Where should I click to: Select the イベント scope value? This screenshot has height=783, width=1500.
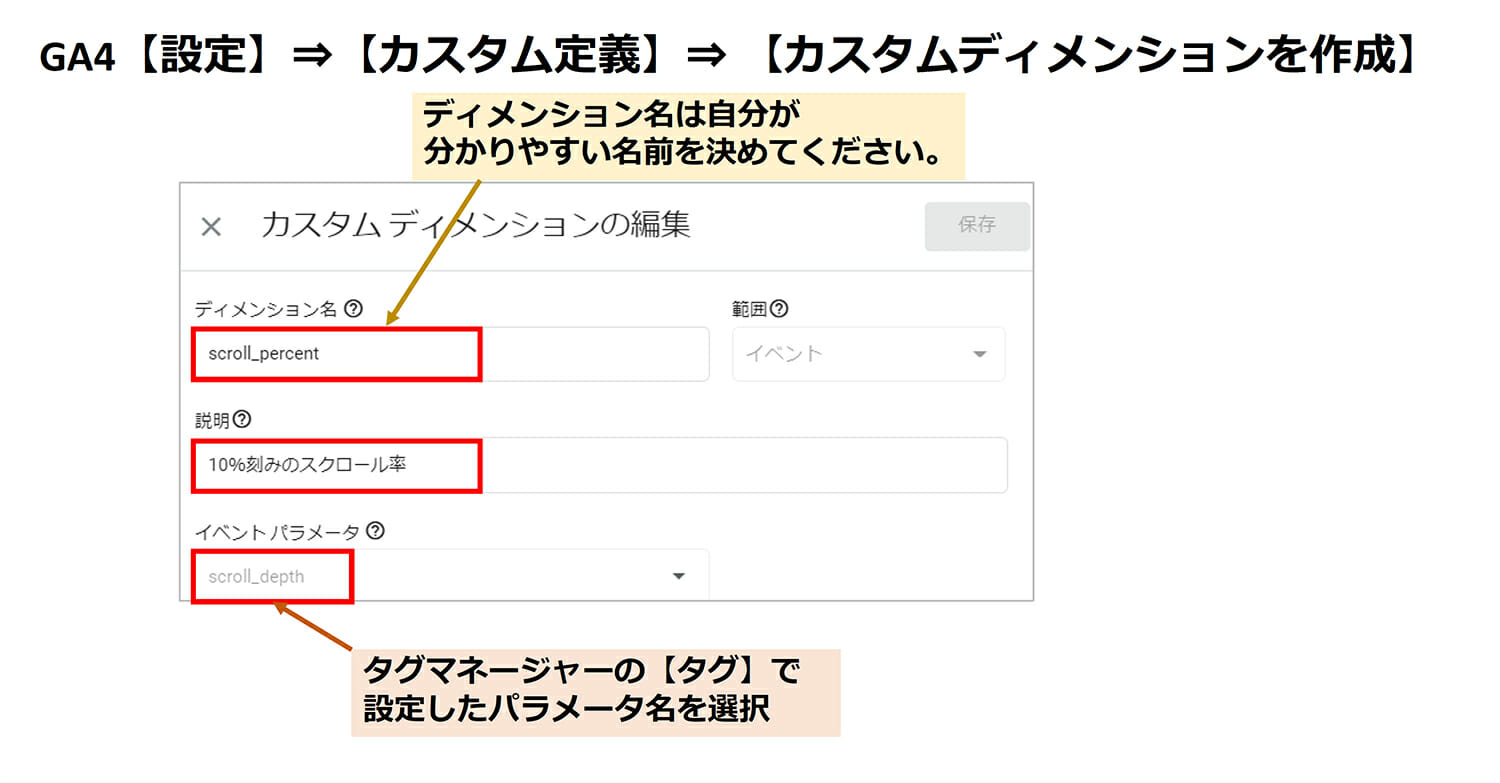click(784, 353)
